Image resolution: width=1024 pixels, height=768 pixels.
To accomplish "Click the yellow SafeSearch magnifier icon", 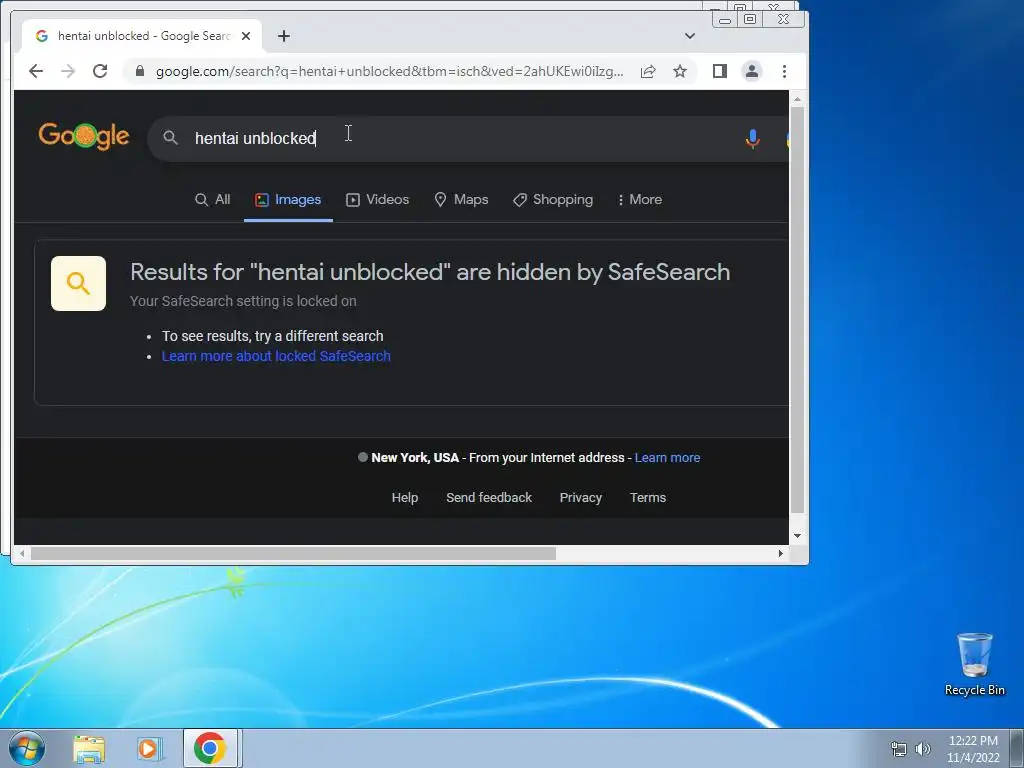I will [78, 283].
